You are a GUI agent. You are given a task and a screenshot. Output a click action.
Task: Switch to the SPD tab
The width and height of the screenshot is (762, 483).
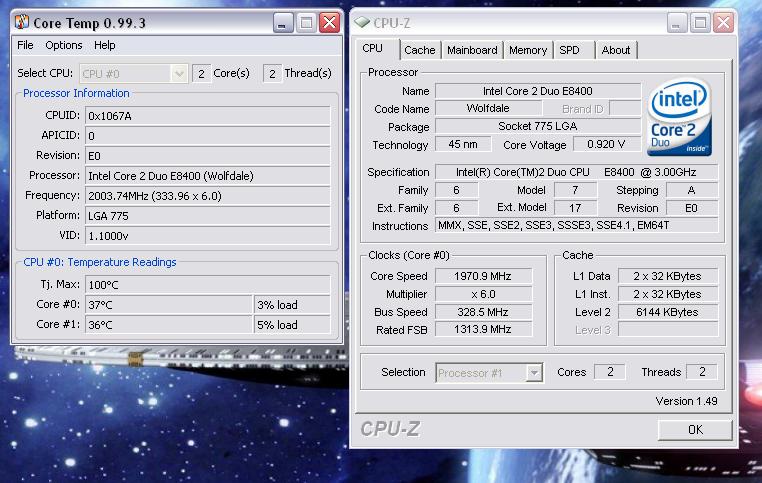[x=569, y=50]
